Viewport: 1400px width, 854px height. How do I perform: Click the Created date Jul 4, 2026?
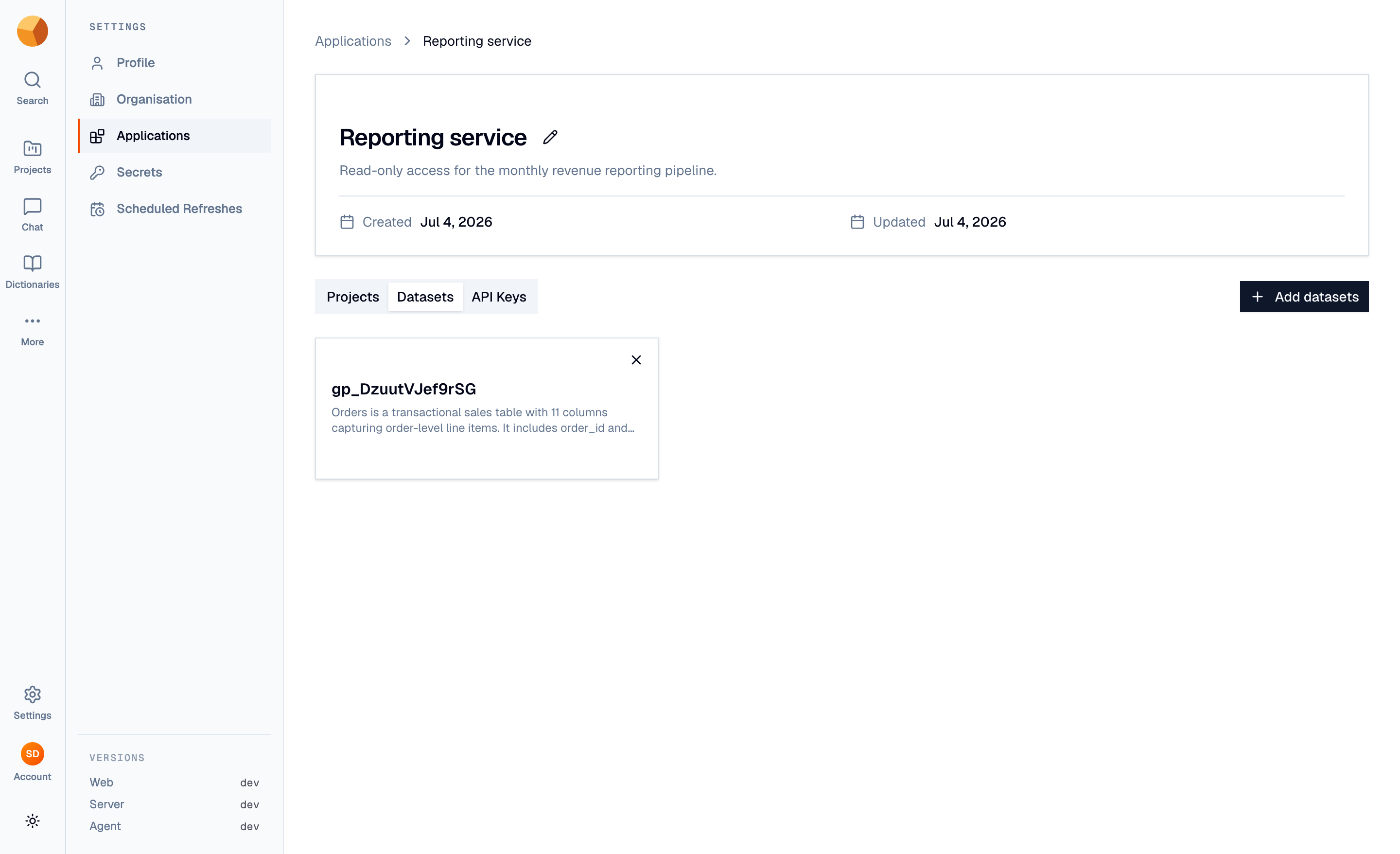(455, 222)
